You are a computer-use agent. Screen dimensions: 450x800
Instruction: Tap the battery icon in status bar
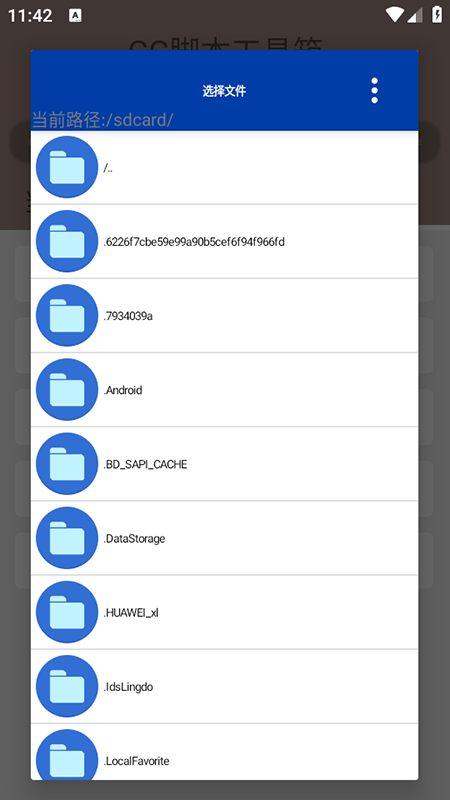click(437, 14)
